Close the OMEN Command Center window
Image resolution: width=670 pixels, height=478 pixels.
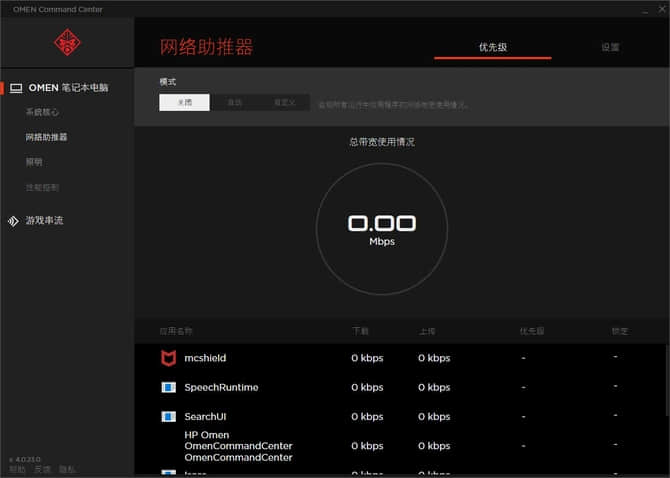[x=662, y=9]
